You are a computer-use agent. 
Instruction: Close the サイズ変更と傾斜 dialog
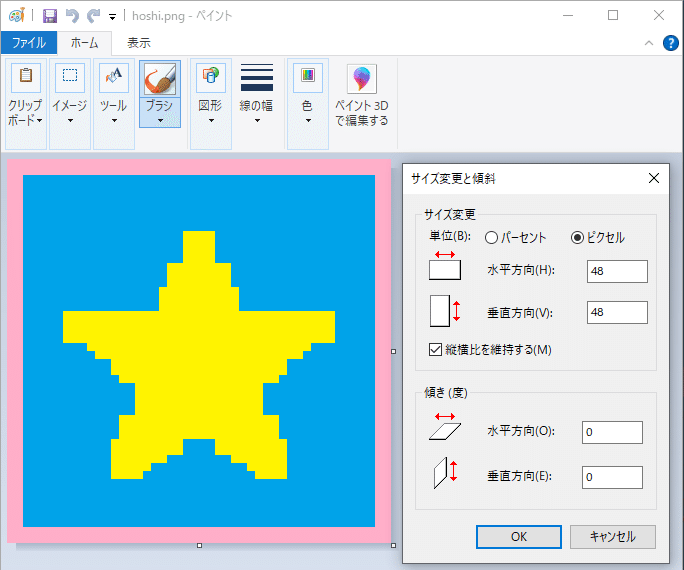pyautogui.click(x=653, y=178)
